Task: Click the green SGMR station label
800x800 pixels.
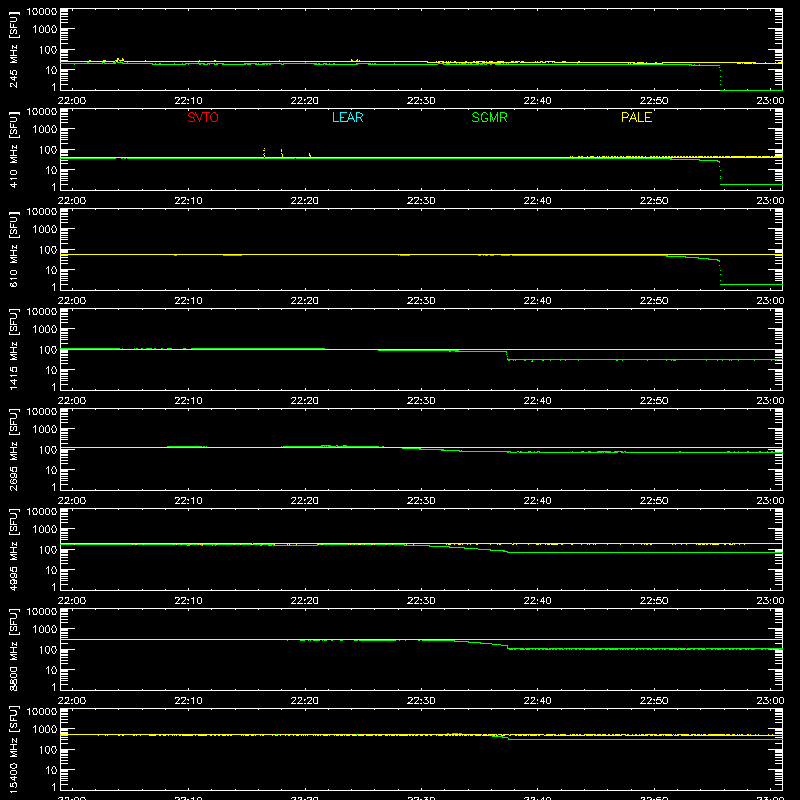Action: pos(489,117)
